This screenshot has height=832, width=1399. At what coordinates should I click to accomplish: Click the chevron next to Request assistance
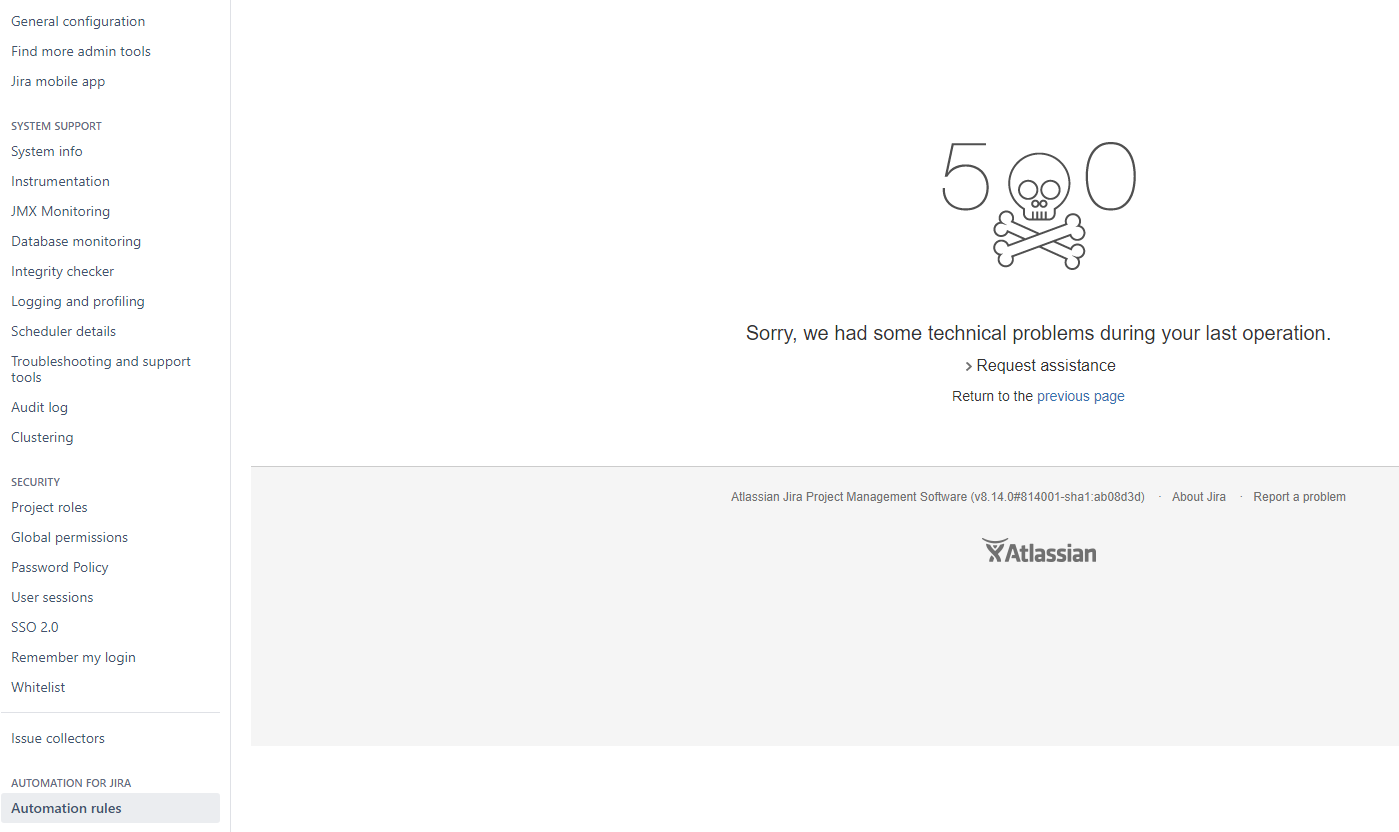[x=966, y=366]
